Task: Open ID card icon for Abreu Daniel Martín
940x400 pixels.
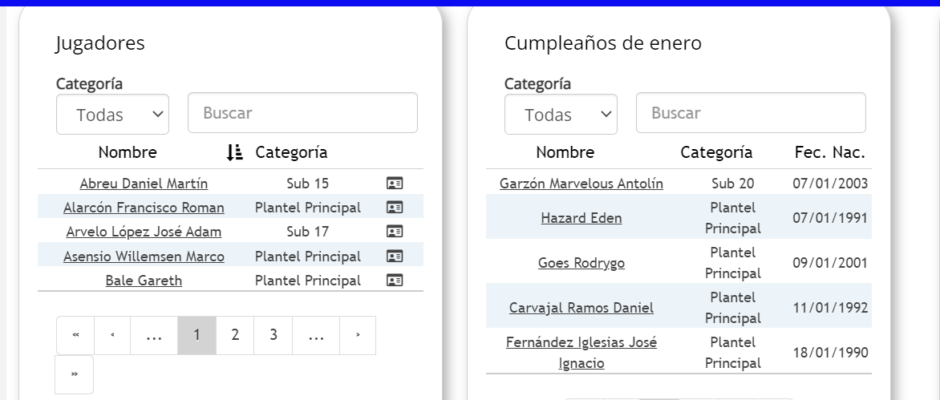Action: (x=394, y=184)
